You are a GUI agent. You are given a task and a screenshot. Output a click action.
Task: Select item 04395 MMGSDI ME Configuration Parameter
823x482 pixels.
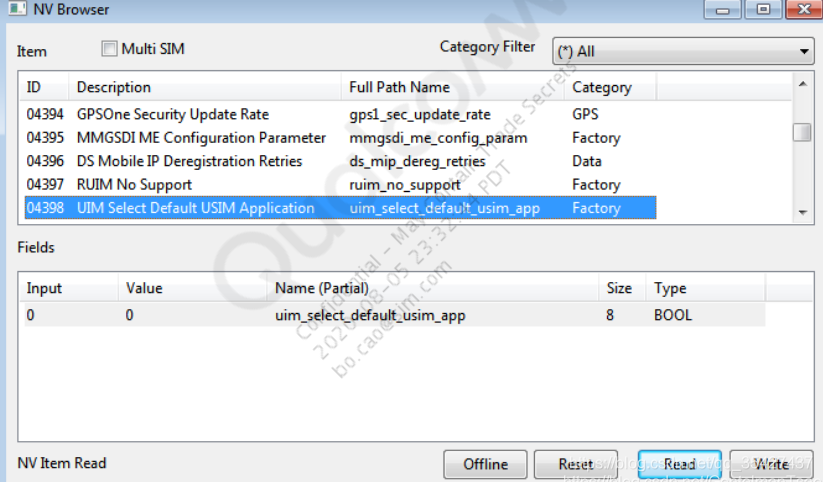pos(340,138)
